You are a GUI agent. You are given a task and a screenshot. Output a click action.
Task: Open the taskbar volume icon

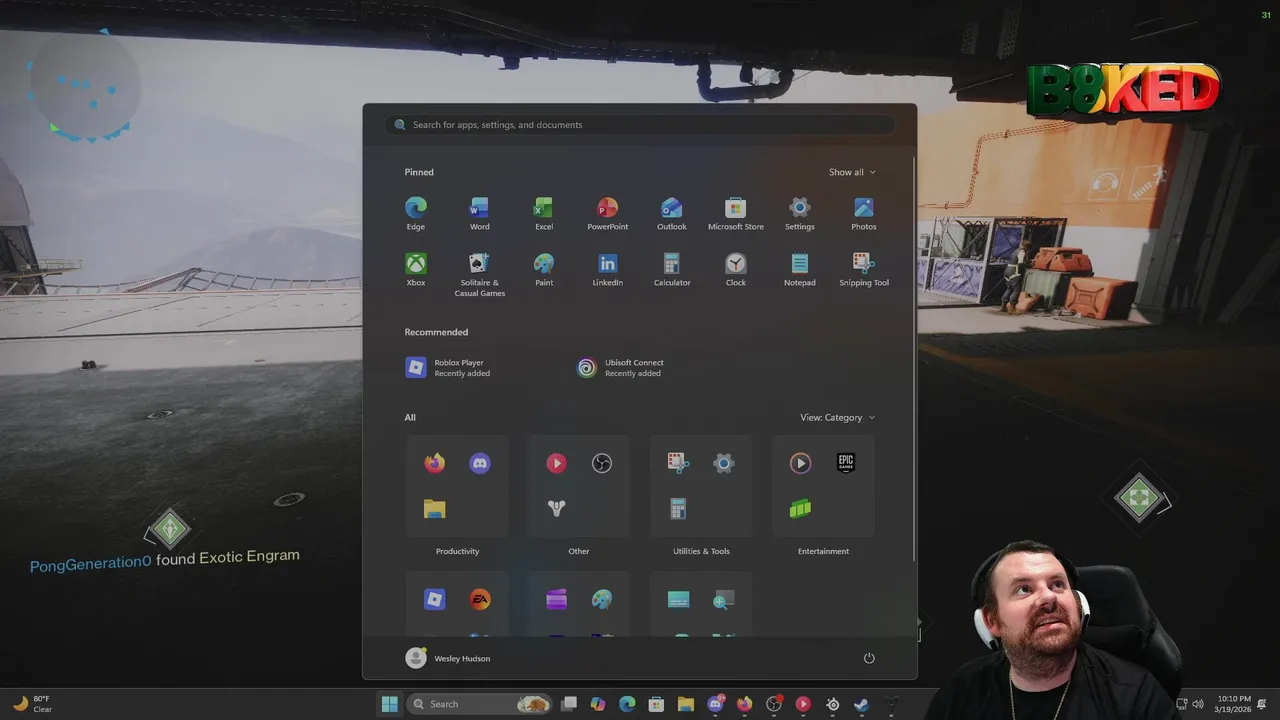[x=1198, y=704]
